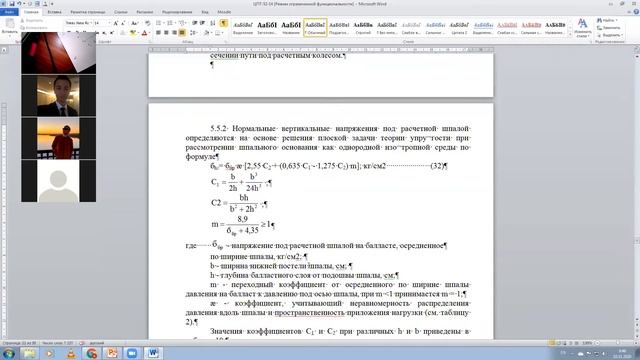
Task: Save document from quick access toolbar
Action: pyautogui.click(x=12, y=4)
